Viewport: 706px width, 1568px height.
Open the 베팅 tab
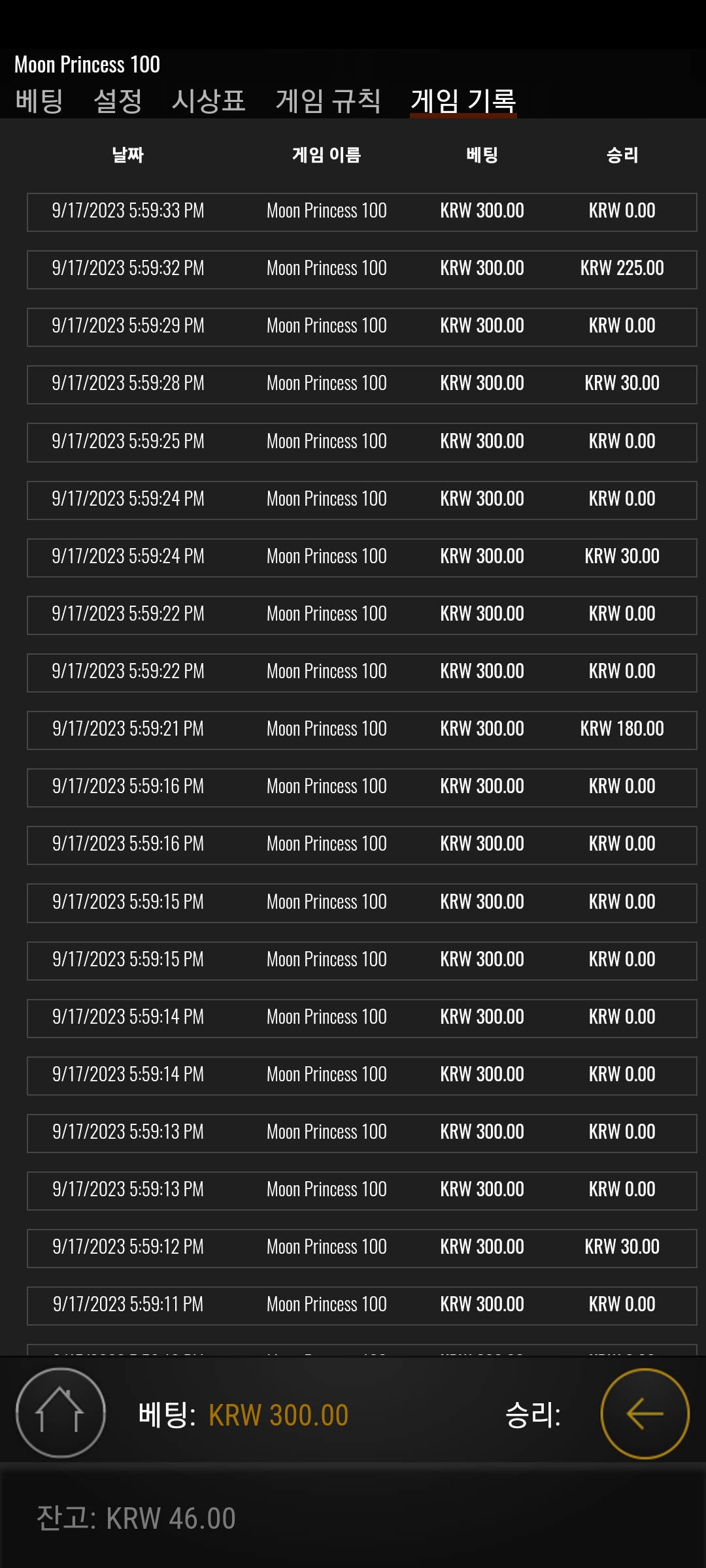click(39, 101)
